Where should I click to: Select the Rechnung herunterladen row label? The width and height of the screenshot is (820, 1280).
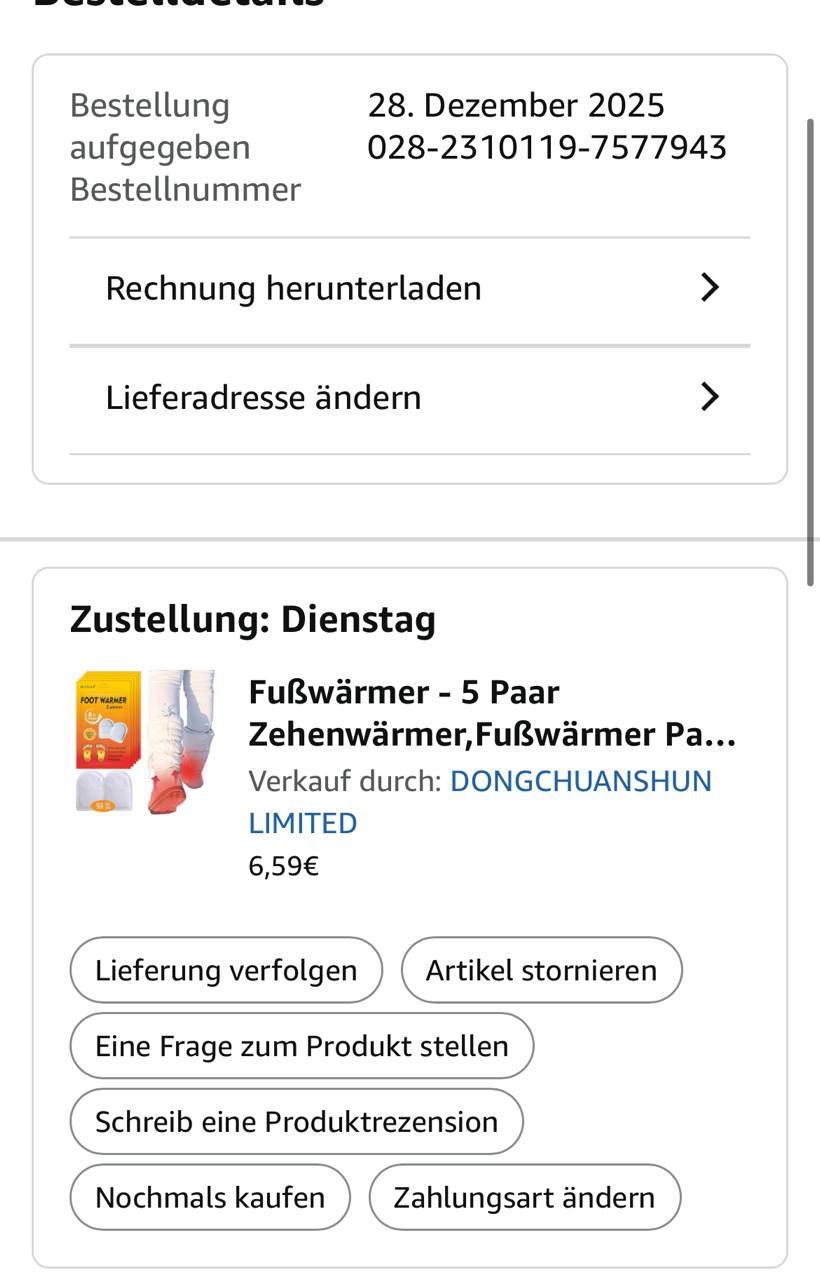coord(293,288)
